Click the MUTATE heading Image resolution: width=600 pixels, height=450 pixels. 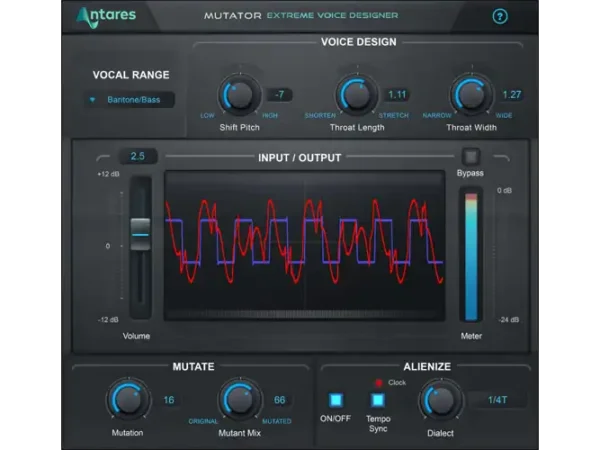(x=193, y=367)
